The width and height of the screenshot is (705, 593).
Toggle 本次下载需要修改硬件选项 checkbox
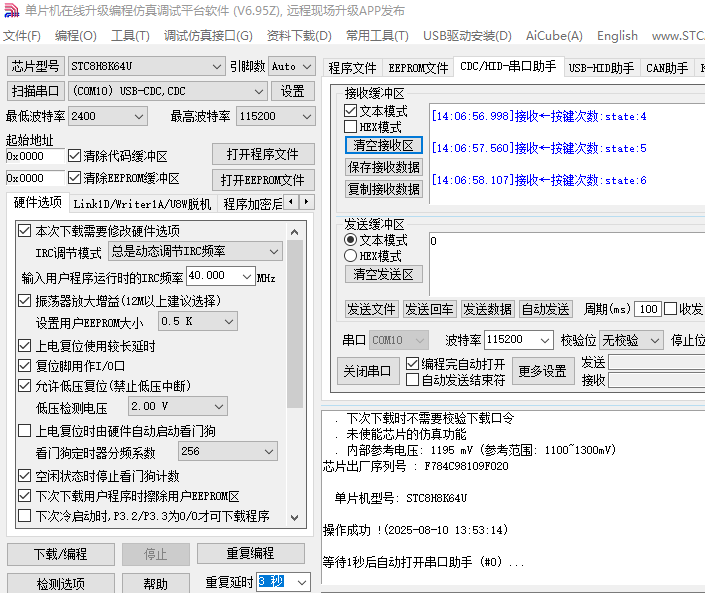24,231
